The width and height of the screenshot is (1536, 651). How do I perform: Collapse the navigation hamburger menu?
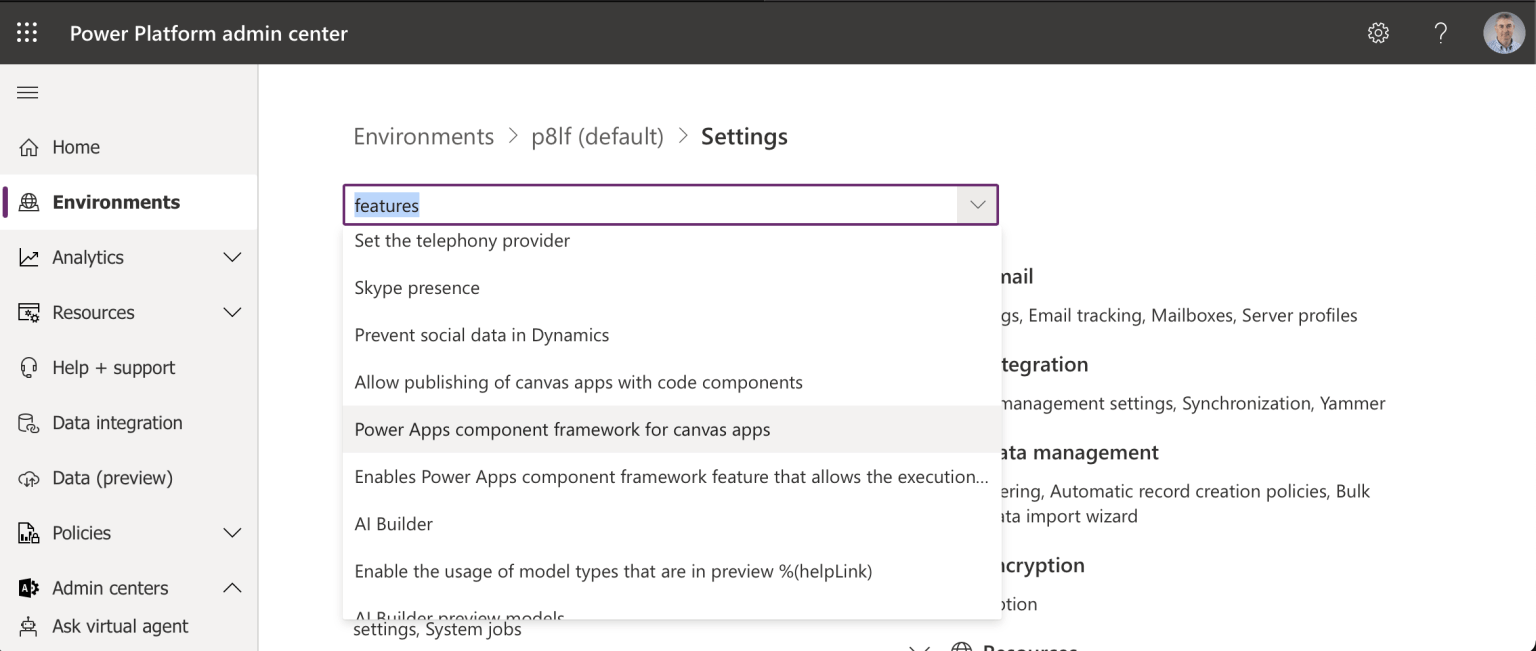27,93
